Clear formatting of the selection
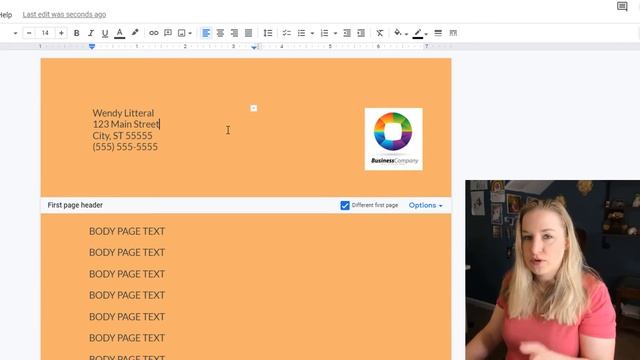The image size is (640, 360). pos(380,33)
